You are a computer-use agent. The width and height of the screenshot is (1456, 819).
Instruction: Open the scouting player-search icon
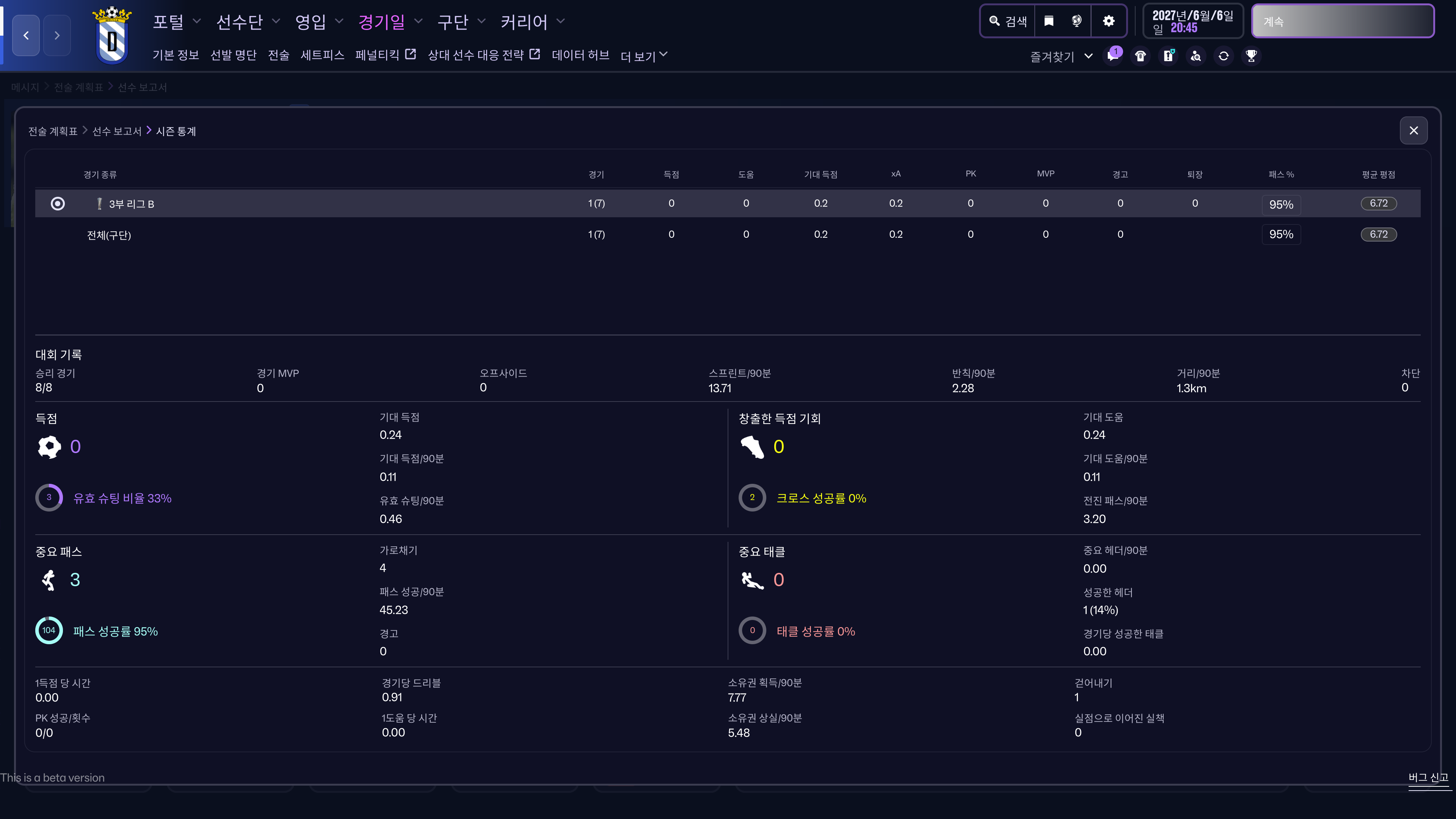click(1196, 56)
